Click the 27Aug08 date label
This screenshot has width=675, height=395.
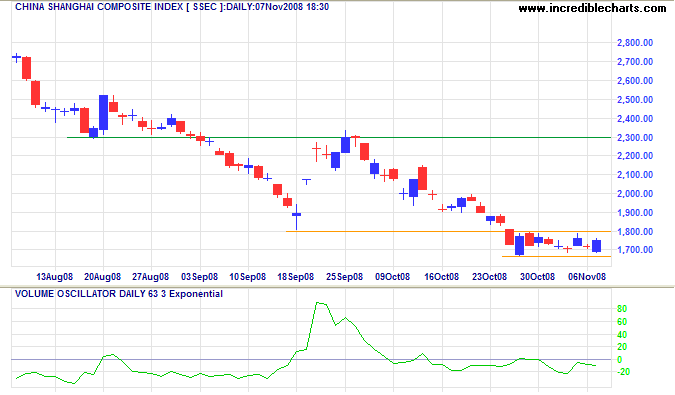[x=151, y=277]
